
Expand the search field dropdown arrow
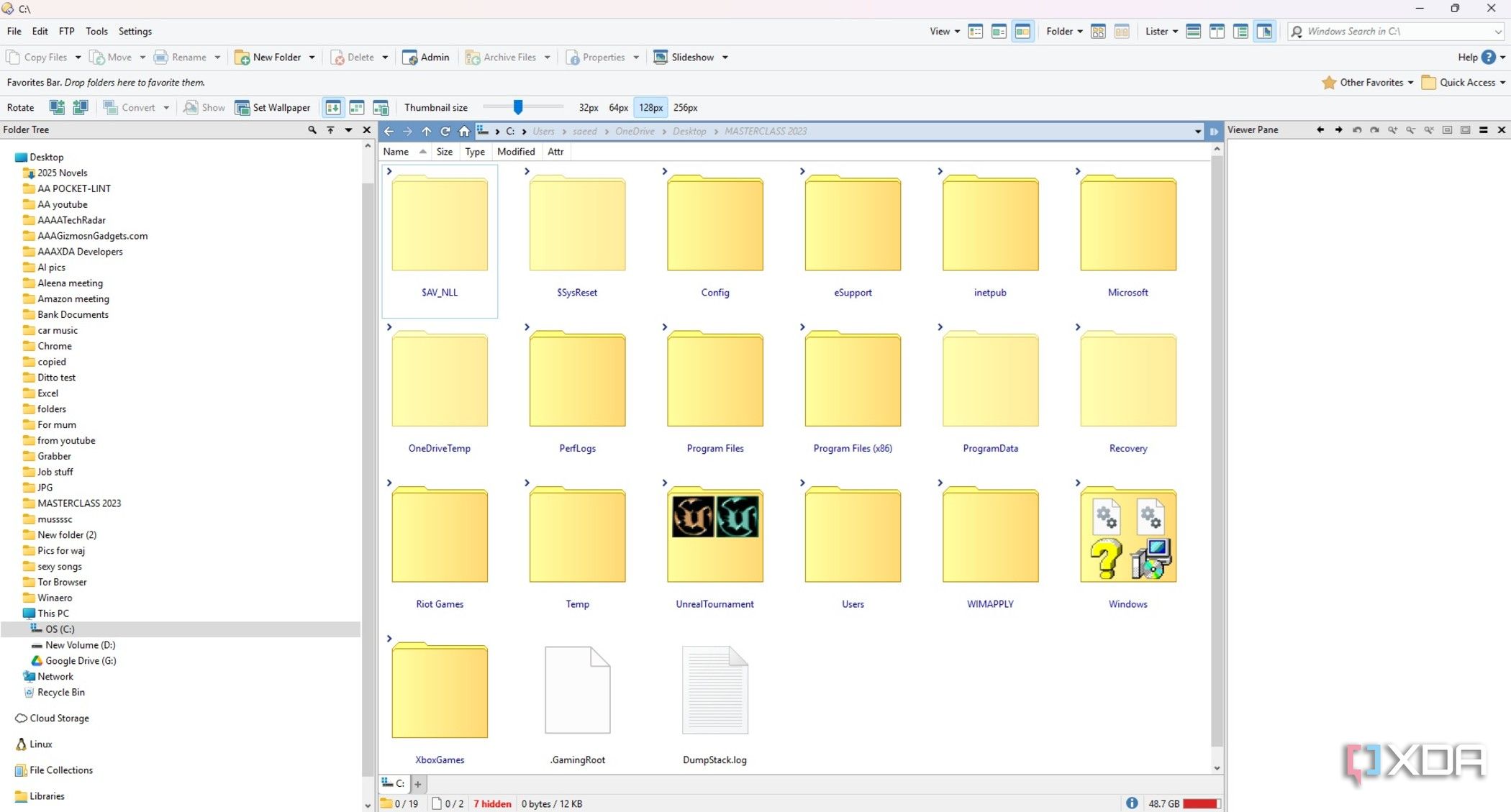(1499, 32)
